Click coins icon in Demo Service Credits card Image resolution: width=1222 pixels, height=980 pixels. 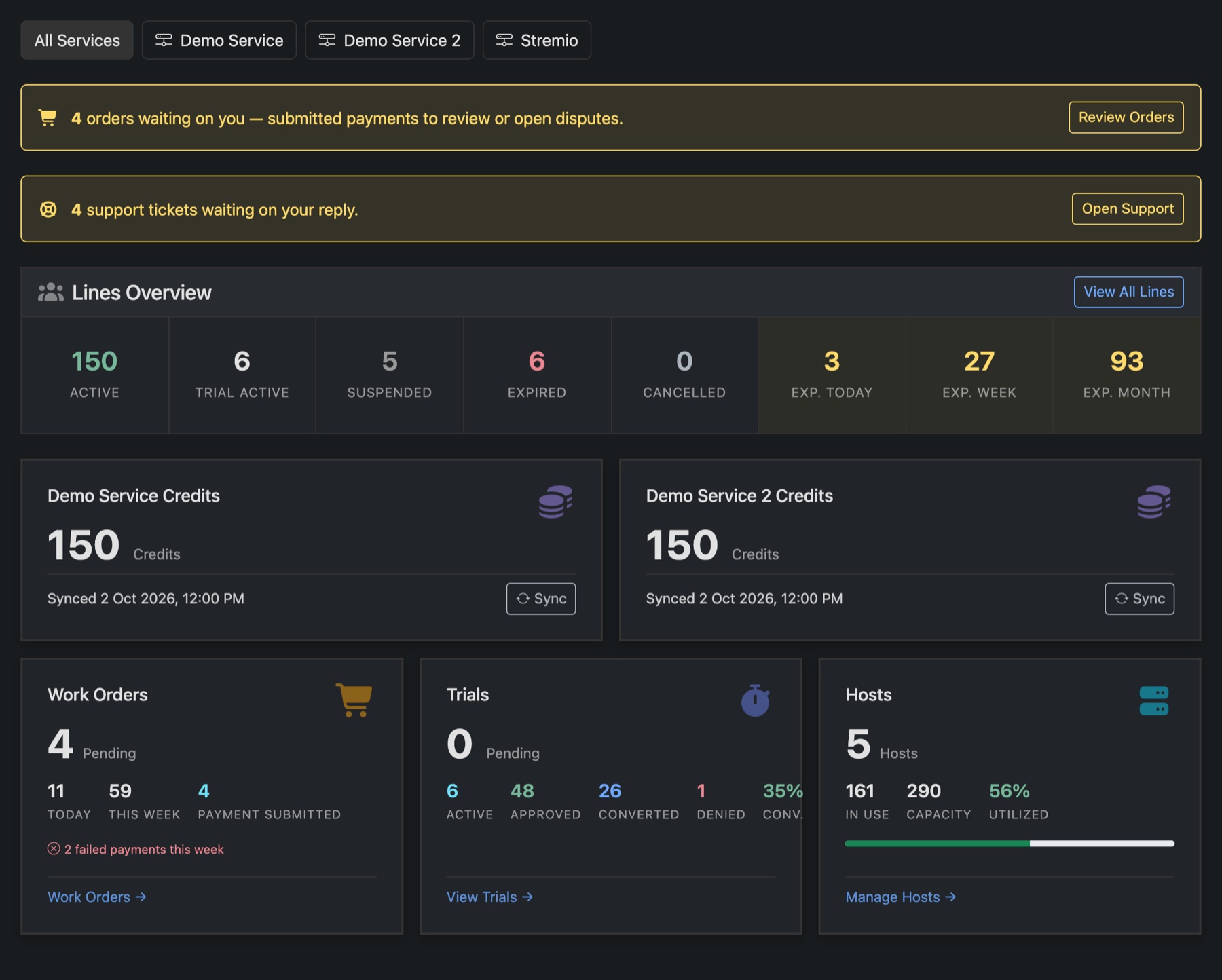pos(555,502)
